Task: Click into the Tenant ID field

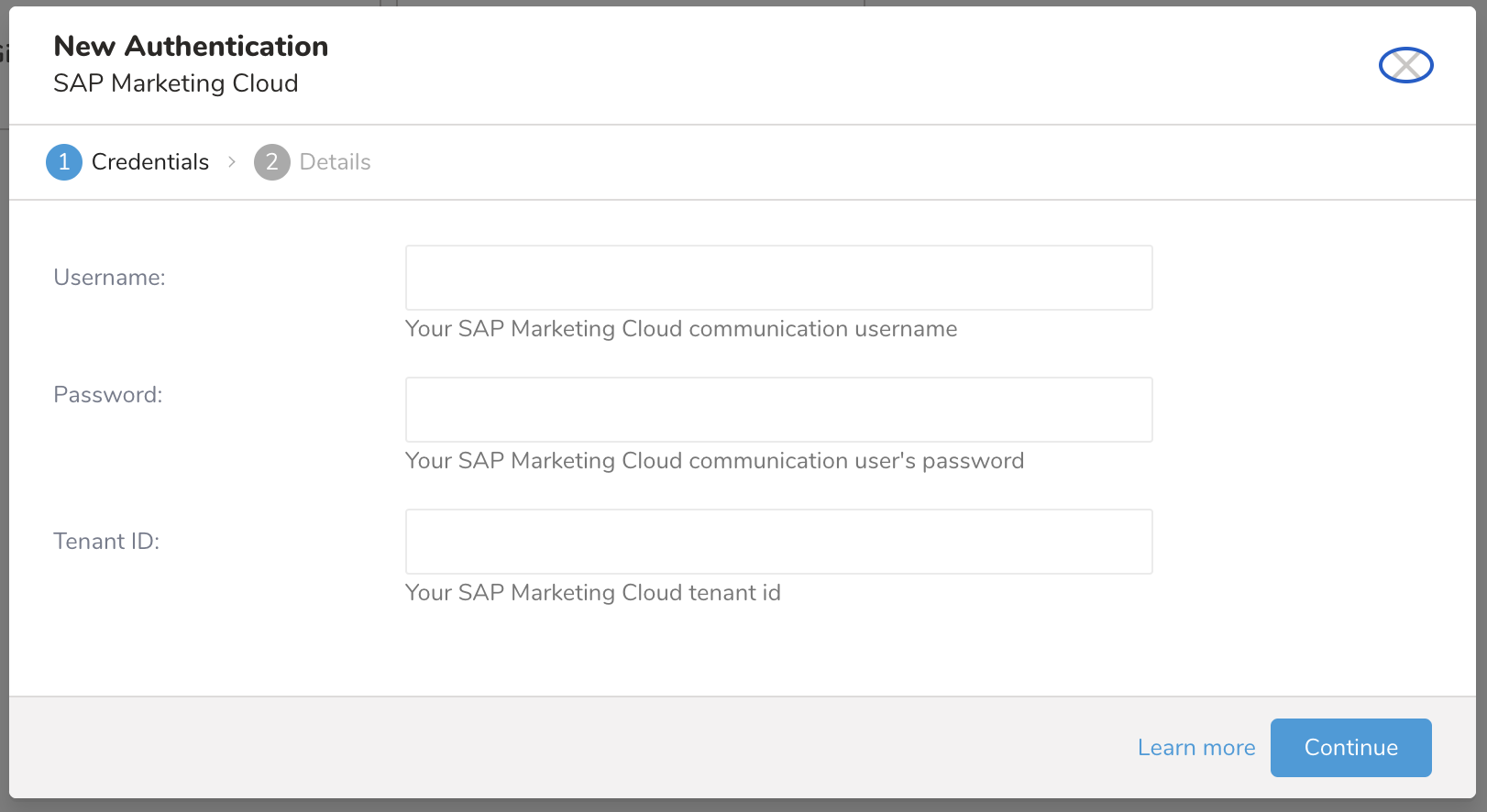Action: 778,542
